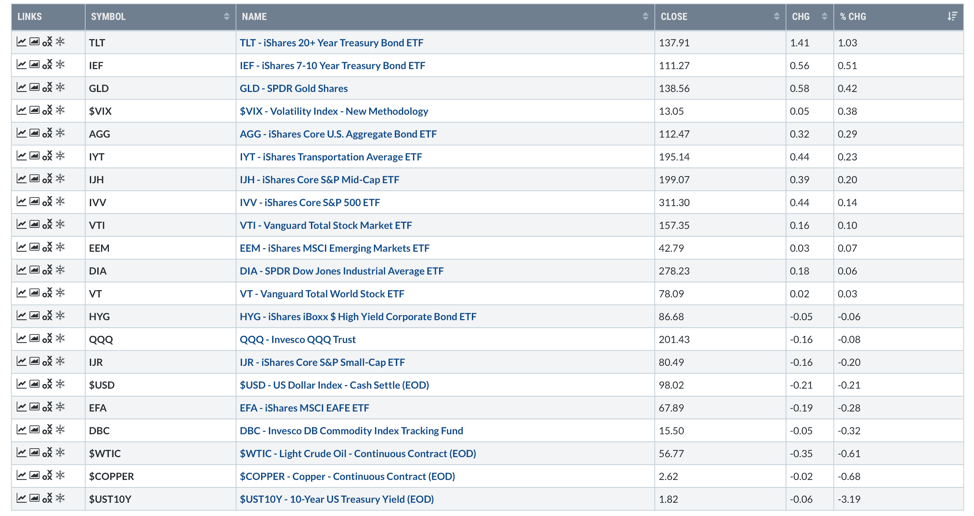The width and height of the screenshot is (974, 516).
Task: Open the line-chart icon for IJR
Action: (21, 361)
